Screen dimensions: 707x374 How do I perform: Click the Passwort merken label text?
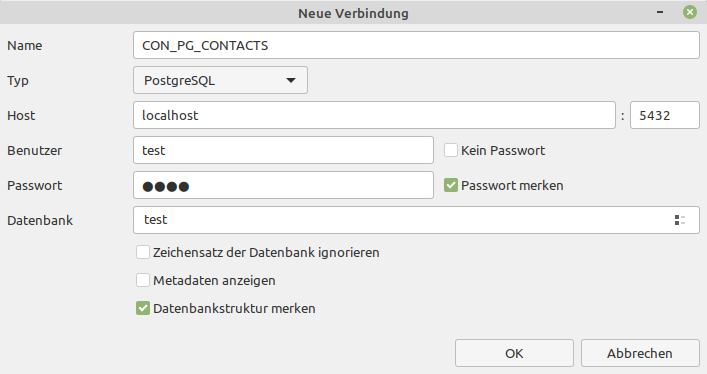[x=512, y=185]
